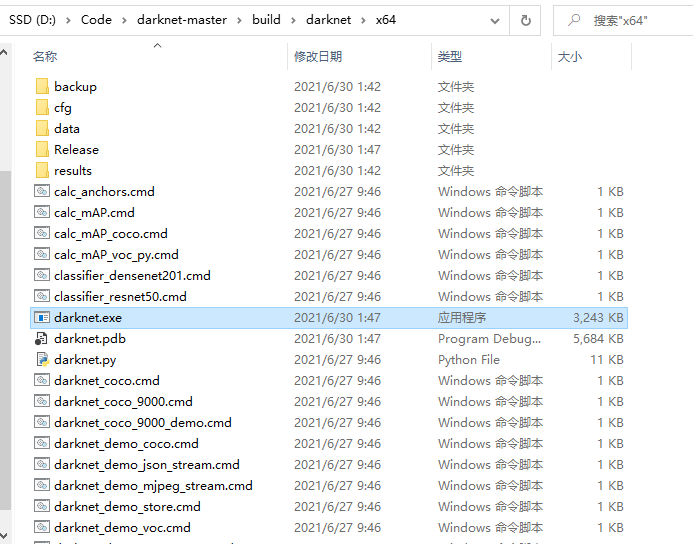Screen dimensions: 693x550
Task: Click the cfg folder icon
Action: coord(42,108)
